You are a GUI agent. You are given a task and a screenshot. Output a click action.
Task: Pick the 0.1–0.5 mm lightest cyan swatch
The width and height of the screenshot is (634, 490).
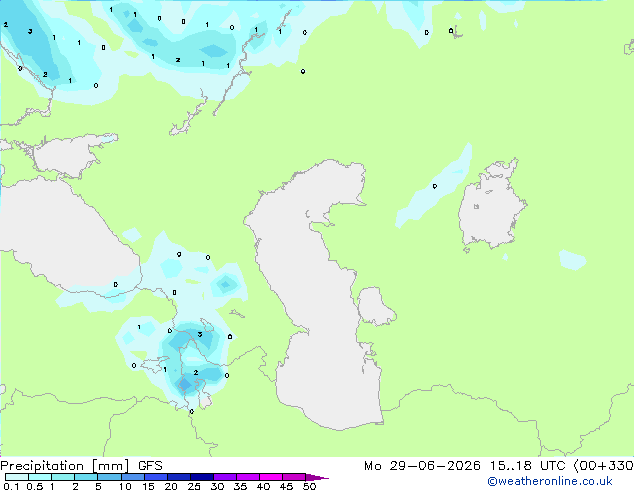[17, 477]
